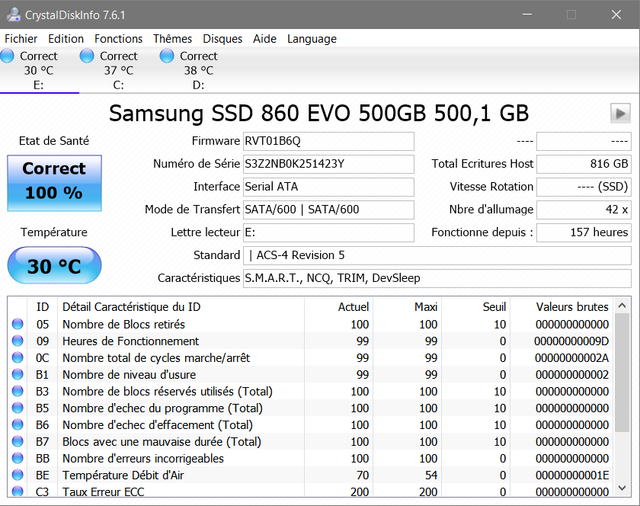Image resolution: width=640 pixels, height=506 pixels.
Task: Click status orb of attribute BB row
Action: tap(18, 458)
